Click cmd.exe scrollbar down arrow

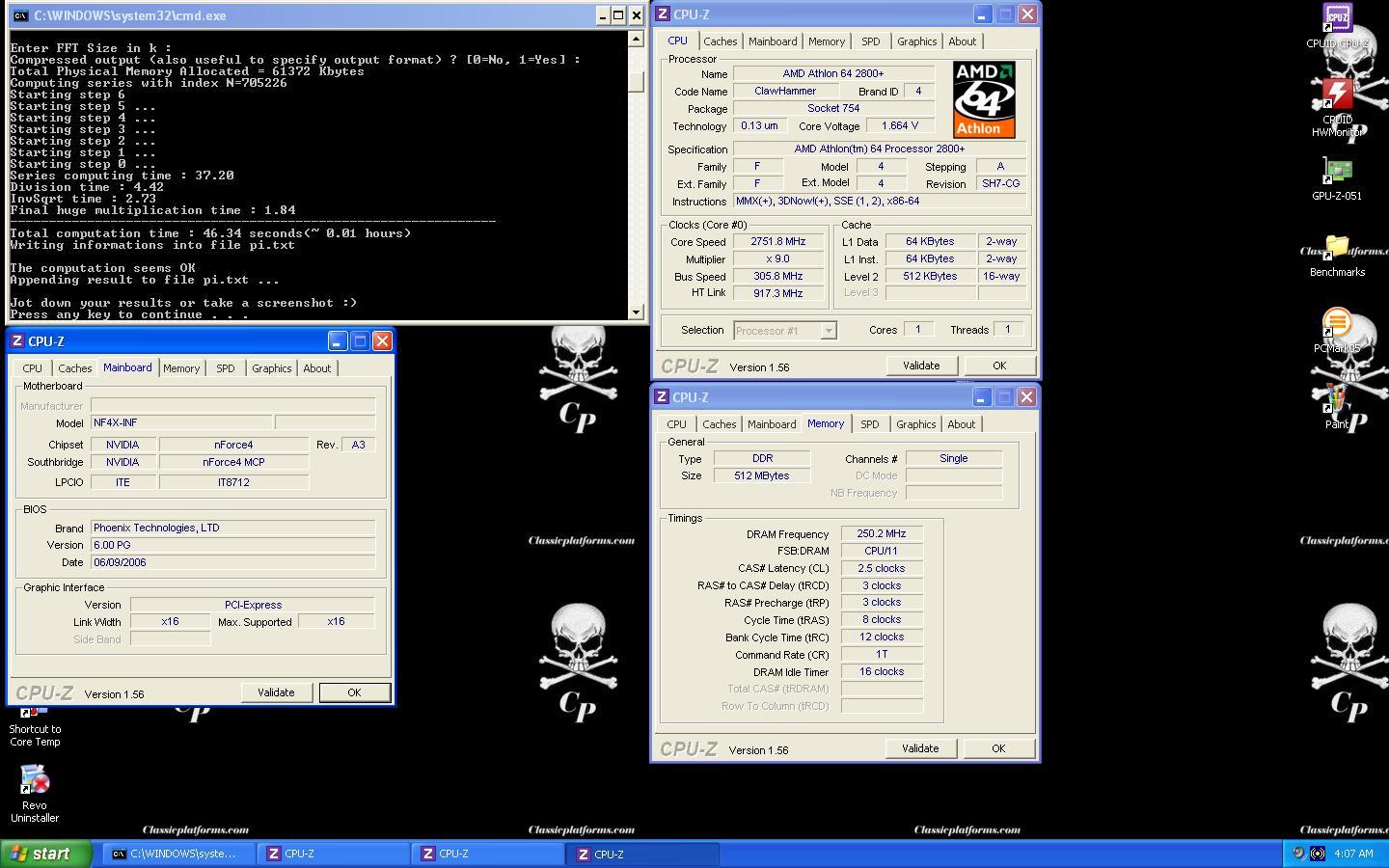[636, 312]
